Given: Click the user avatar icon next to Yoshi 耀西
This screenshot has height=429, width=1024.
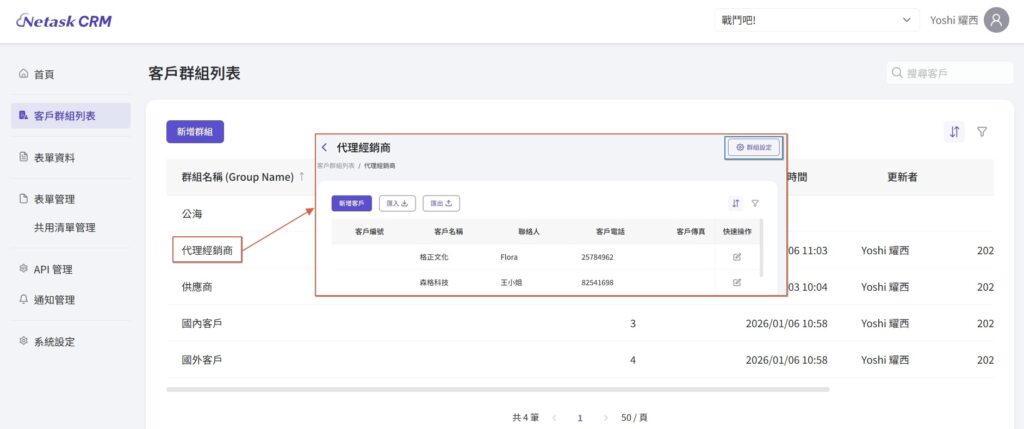Looking at the screenshot, I should [x=996, y=20].
